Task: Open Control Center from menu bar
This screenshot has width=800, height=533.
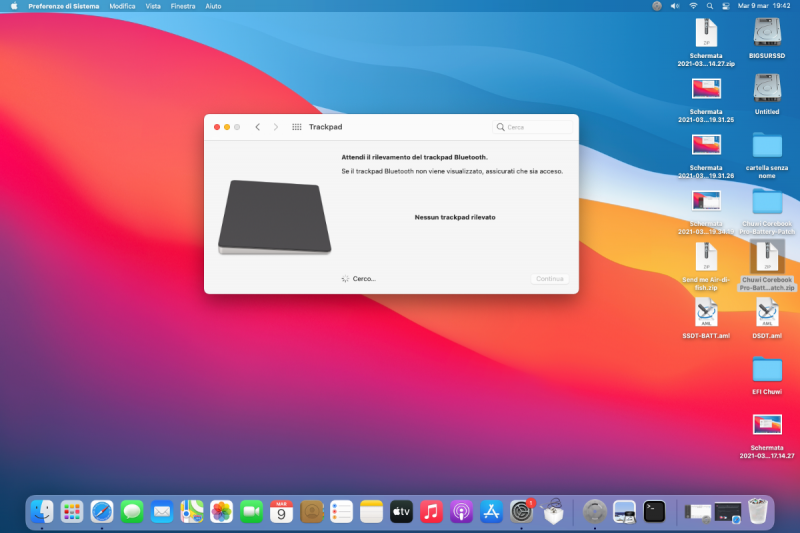Action: click(x=725, y=6)
